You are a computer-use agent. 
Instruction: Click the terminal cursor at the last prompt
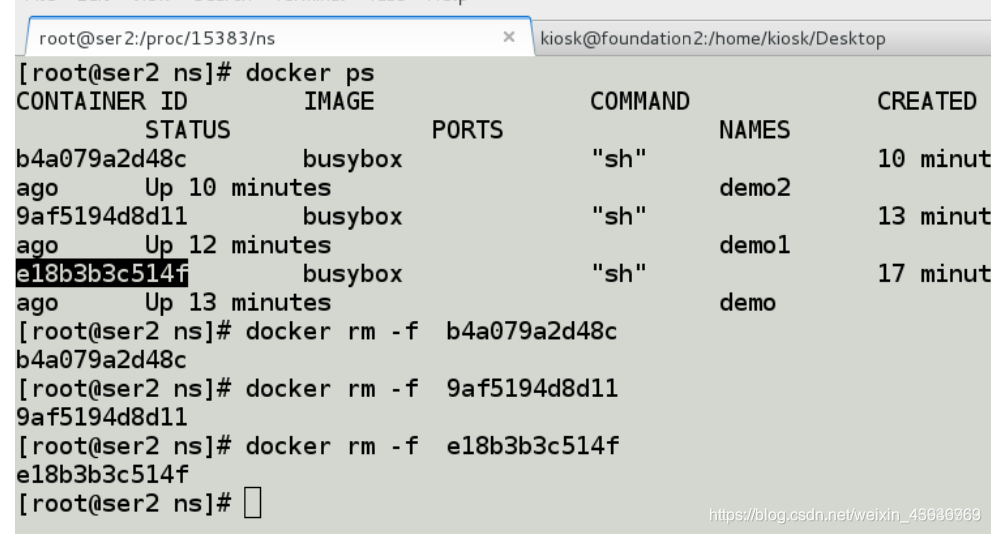pyautogui.click(x=253, y=503)
